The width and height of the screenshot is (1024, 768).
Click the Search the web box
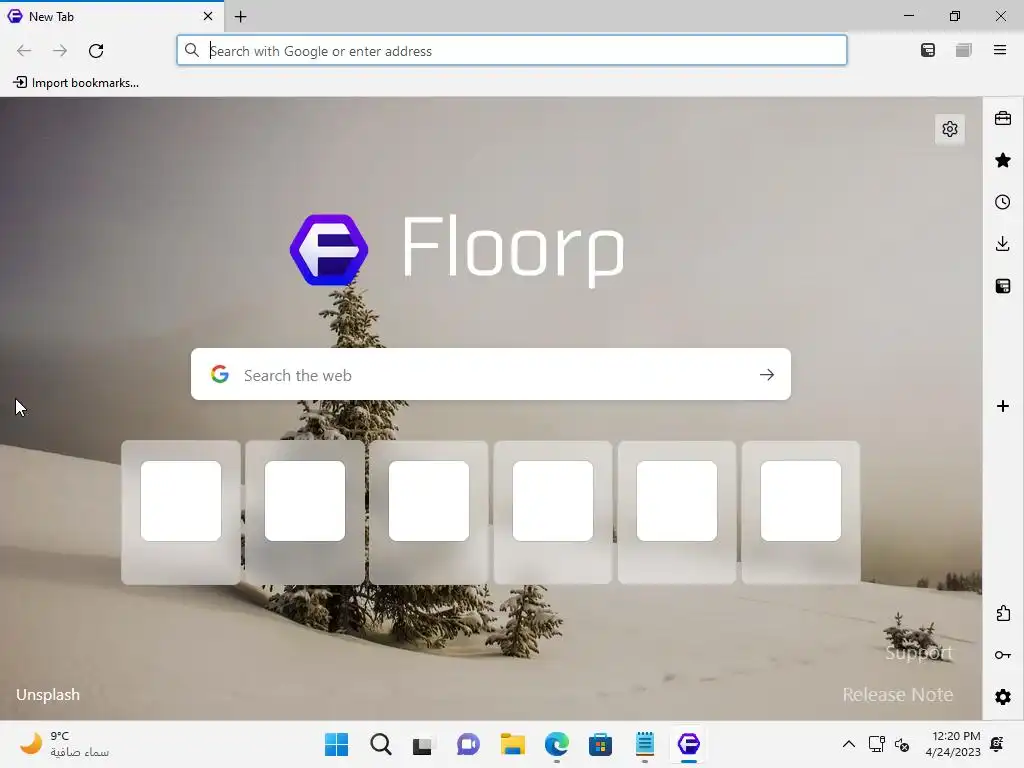pos(491,374)
